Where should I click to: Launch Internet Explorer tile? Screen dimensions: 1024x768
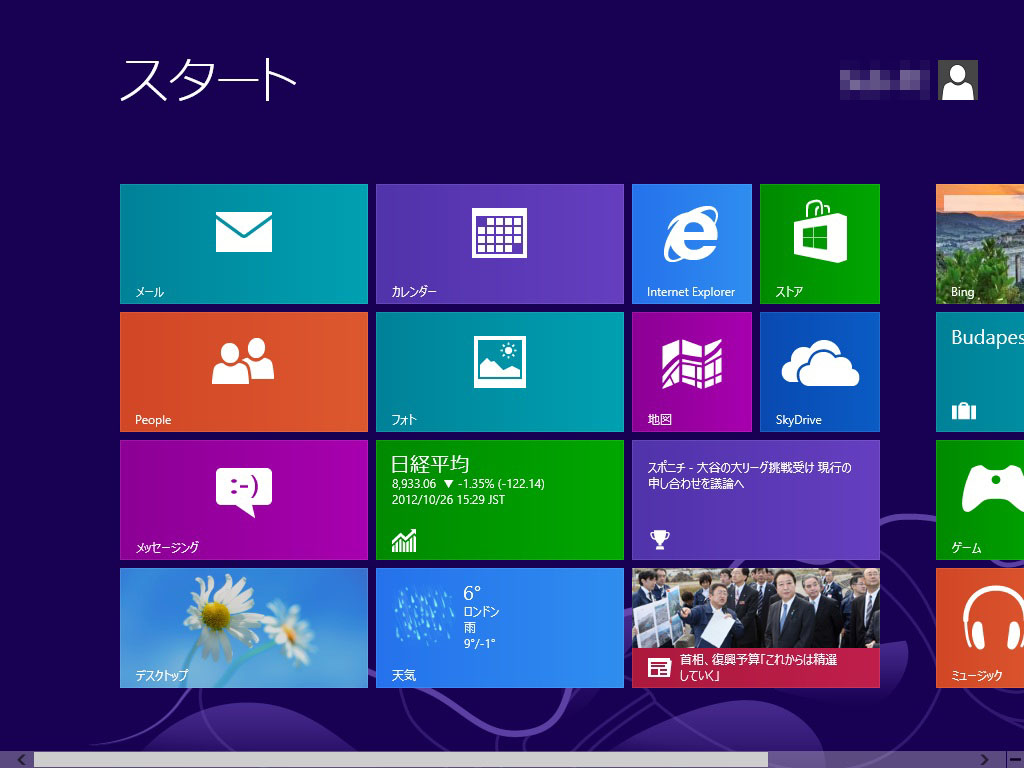click(x=692, y=244)
